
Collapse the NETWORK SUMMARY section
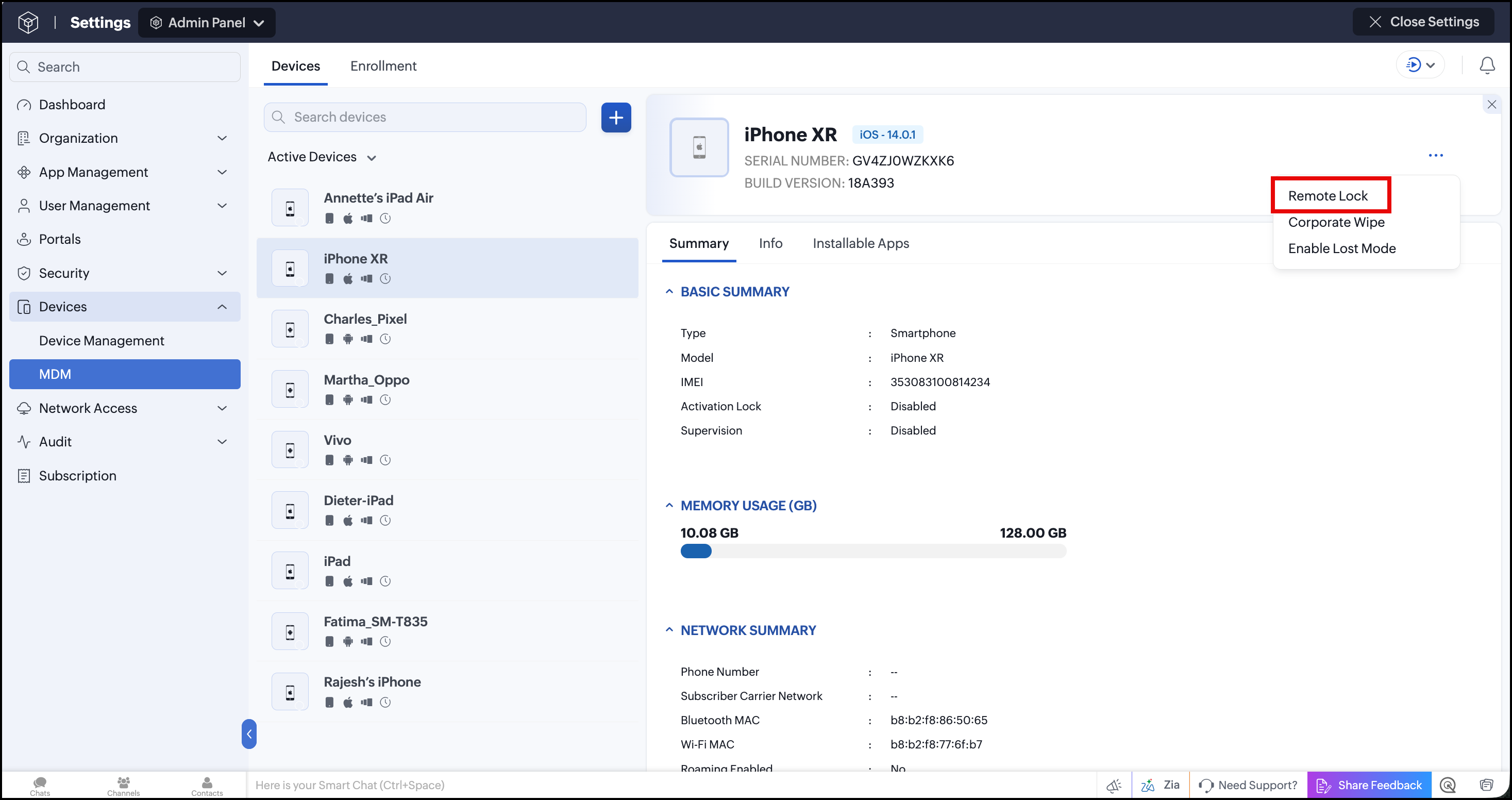point(668,630)
